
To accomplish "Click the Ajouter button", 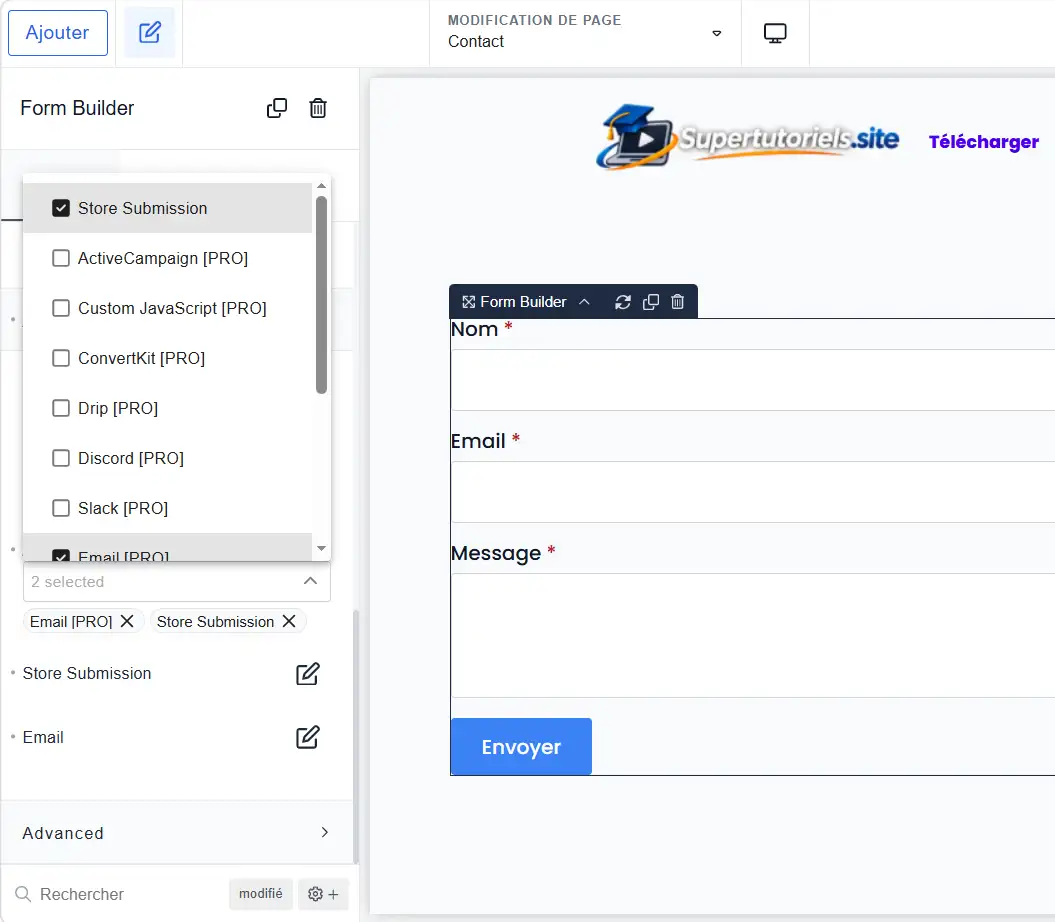I will point(58,32).
